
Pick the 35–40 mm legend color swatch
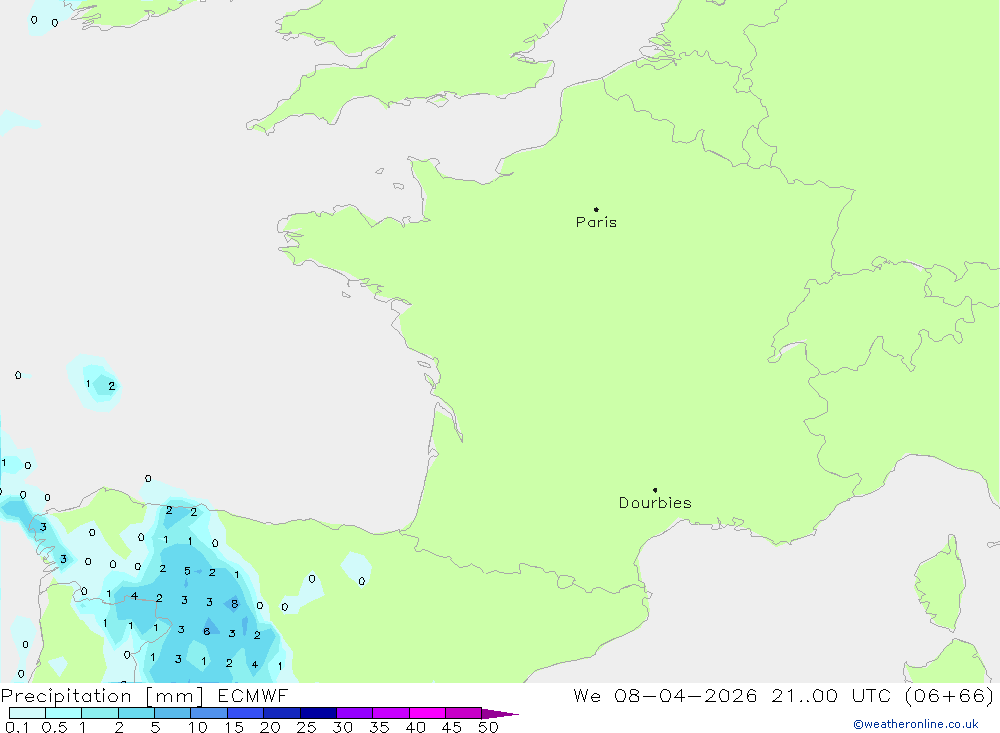pos(390,713)
